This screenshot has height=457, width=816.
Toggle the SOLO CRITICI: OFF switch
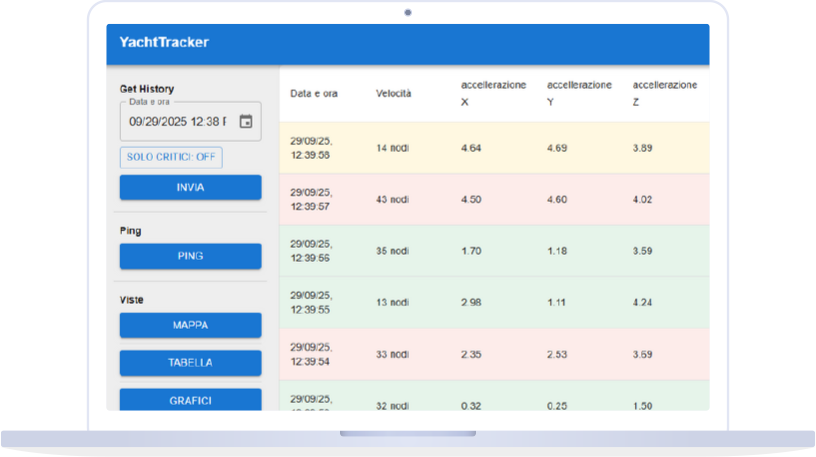coord(171,157)
